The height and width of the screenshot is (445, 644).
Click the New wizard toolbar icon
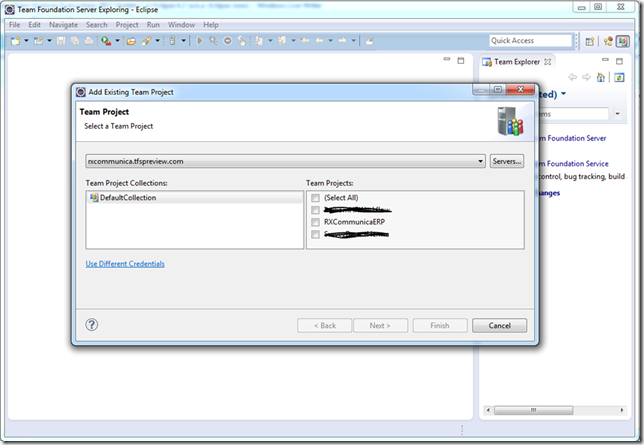(16, 41)
